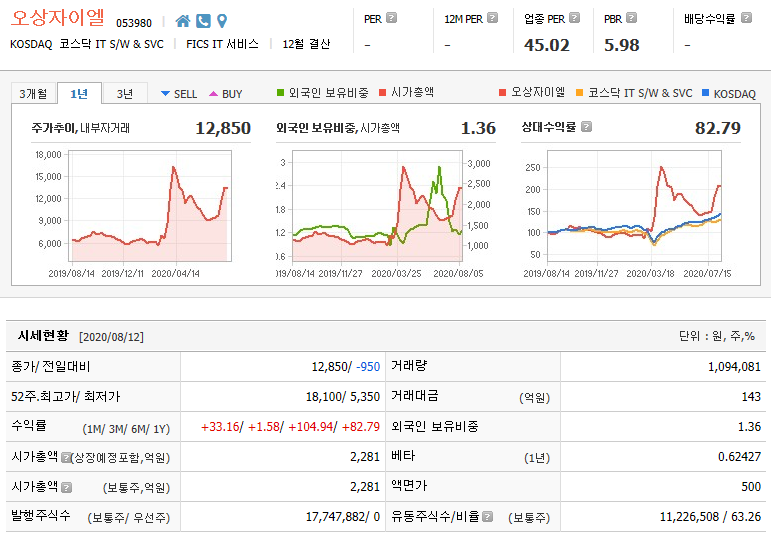Click the 외국인 보유비중 chart
This screenshot has width=771, height=542.
[377, 206]
